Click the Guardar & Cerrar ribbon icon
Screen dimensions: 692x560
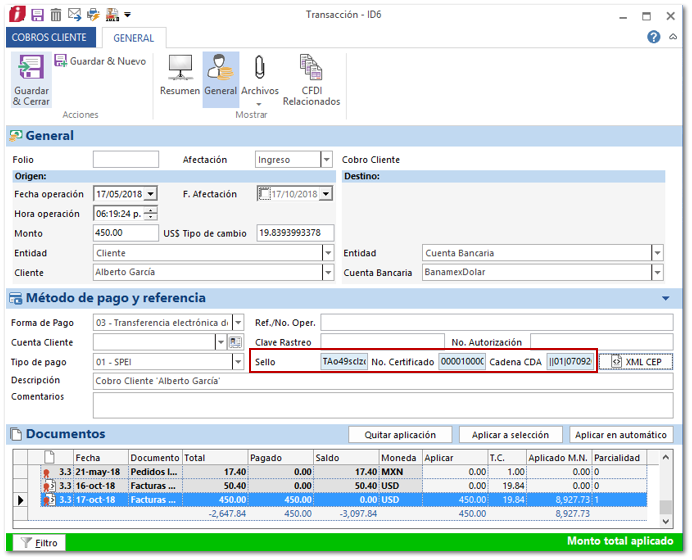(x=31, y=80)
